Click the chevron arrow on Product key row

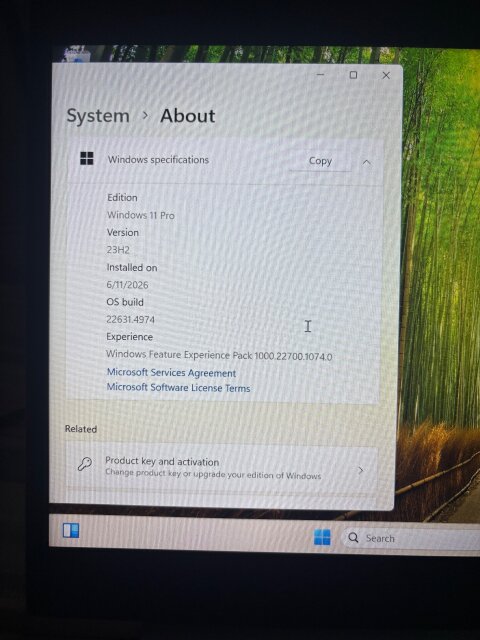coord(360,470)
